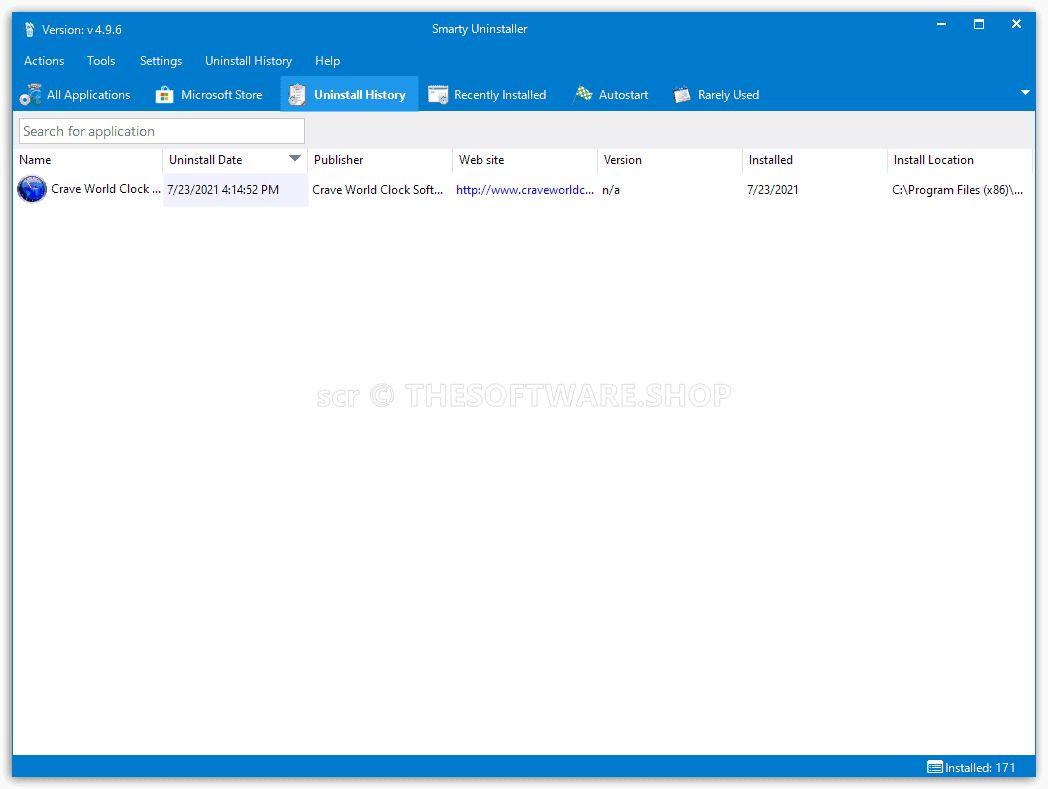Sort by the Publisher column header

click(x=380, y=160)
